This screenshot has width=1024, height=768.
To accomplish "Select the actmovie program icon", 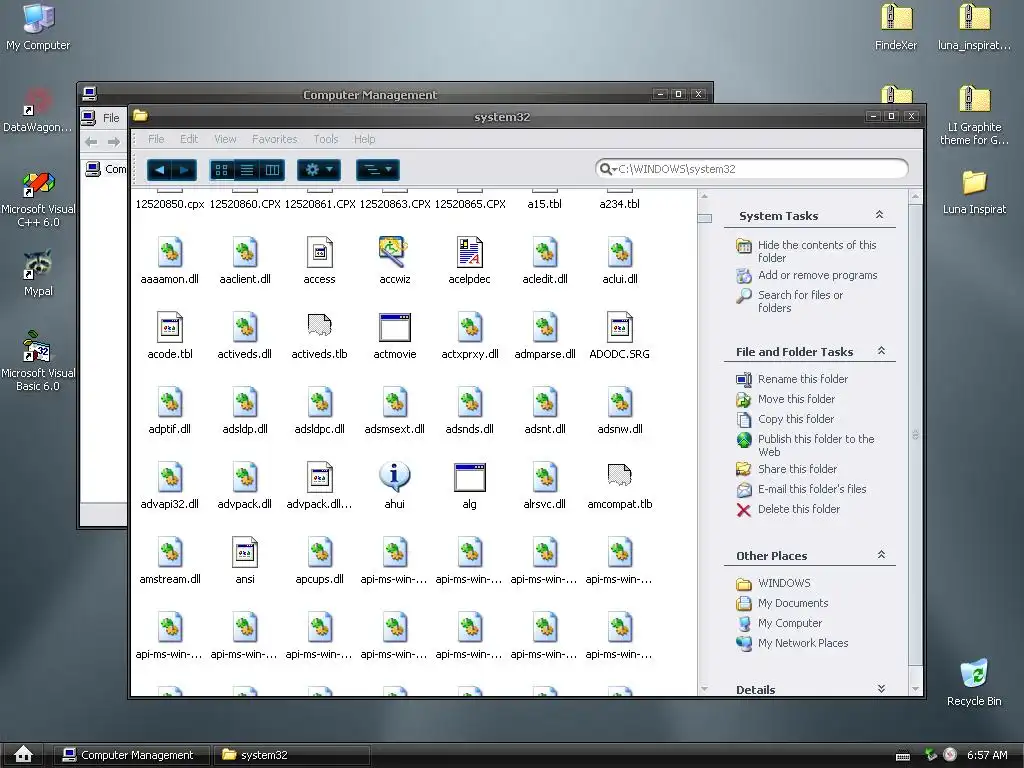I will (394, 328).
